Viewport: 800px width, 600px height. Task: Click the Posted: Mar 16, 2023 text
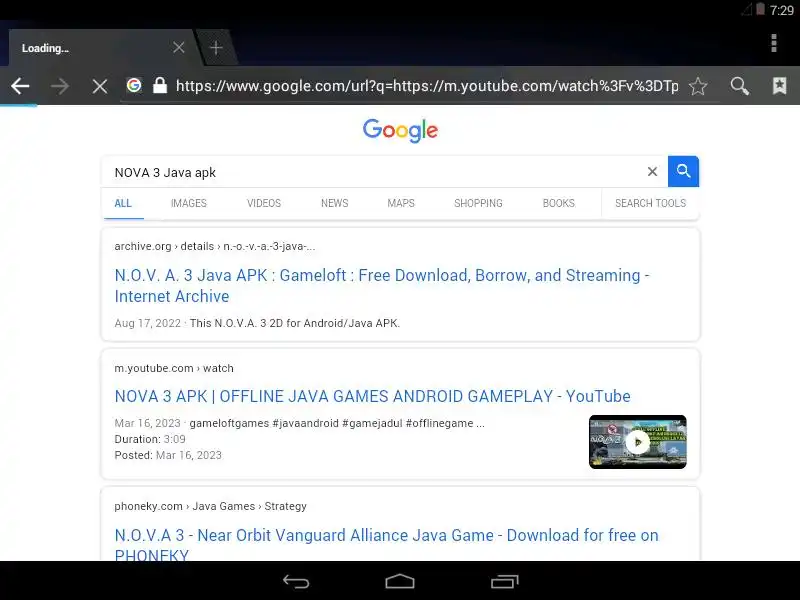click(168, 455)
